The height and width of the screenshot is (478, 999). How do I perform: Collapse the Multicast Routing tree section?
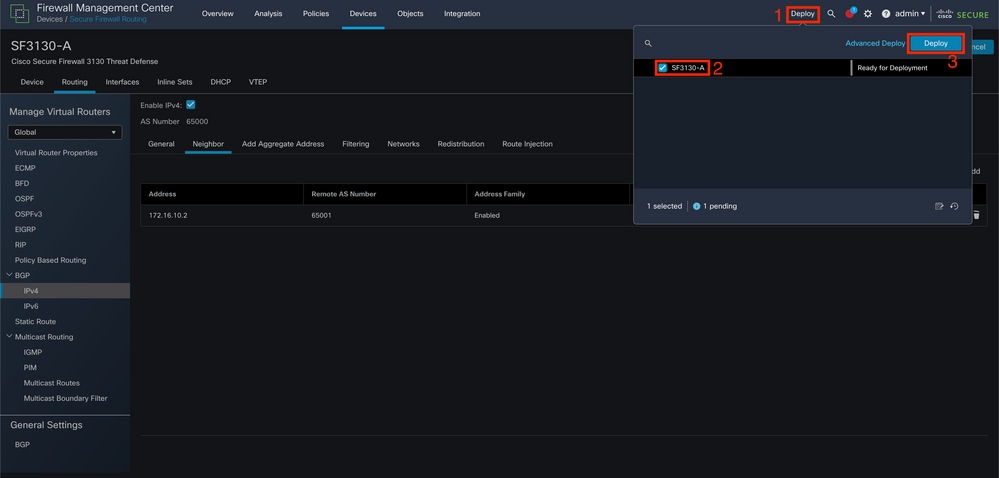[x=9, y=336]
